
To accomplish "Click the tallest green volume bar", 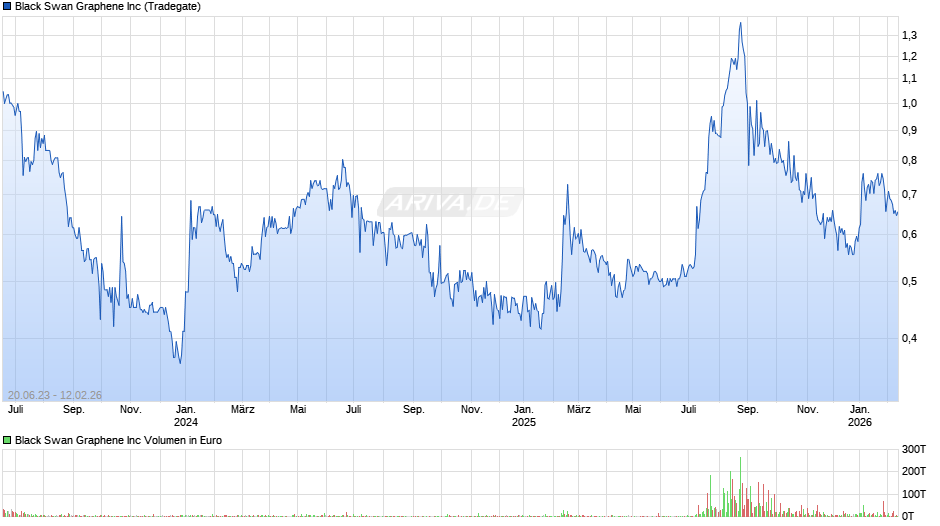I will tap(740, 486).
